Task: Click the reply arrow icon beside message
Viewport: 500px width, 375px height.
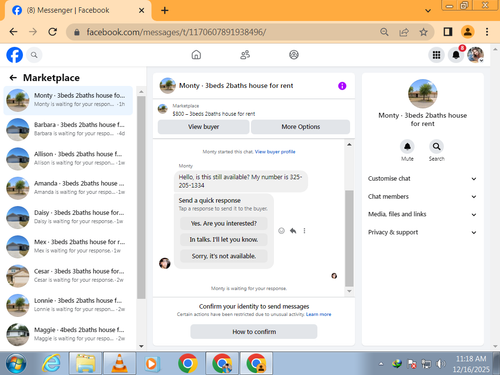Action: 293,231
